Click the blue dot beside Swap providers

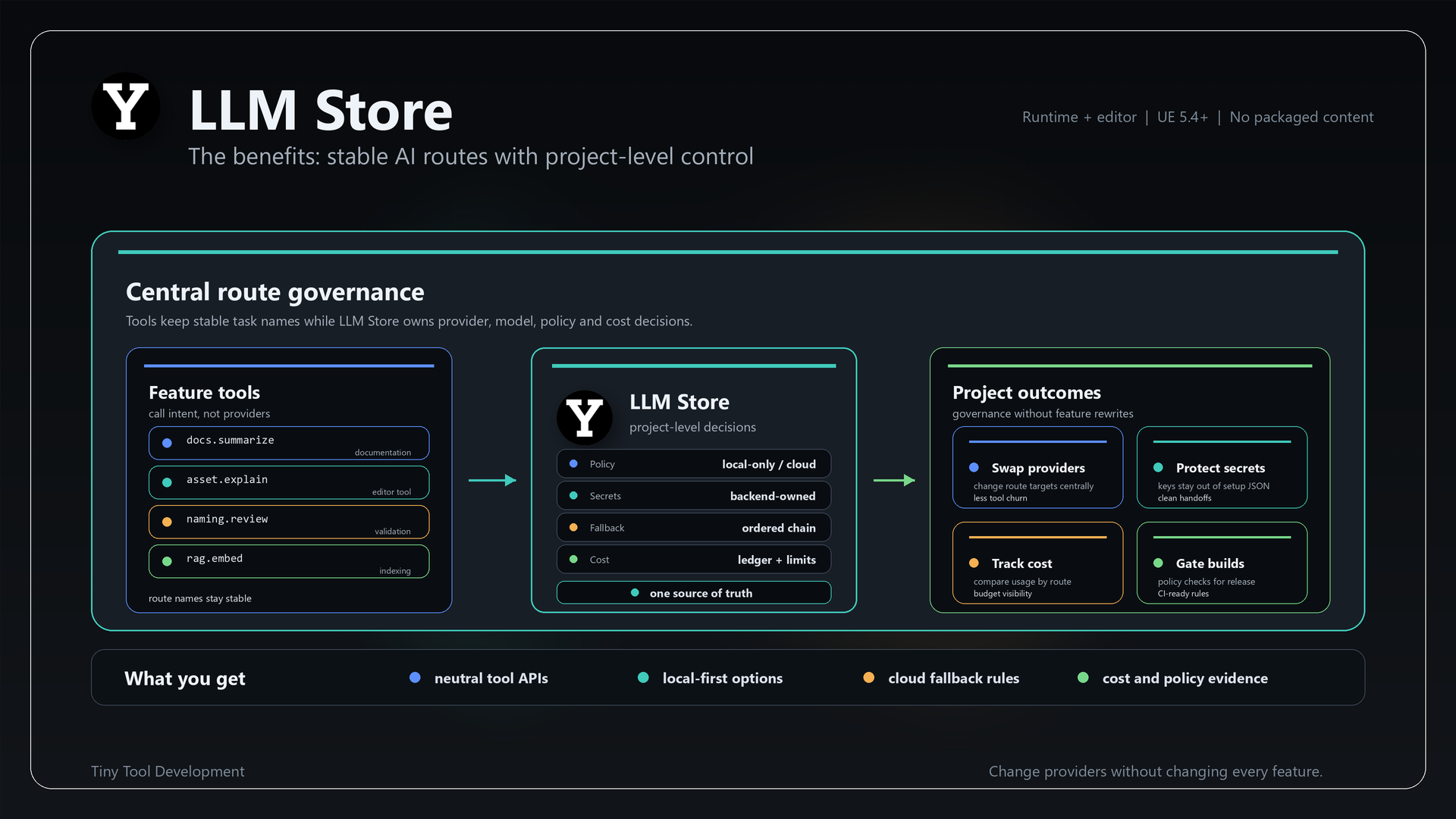point(974,467)
